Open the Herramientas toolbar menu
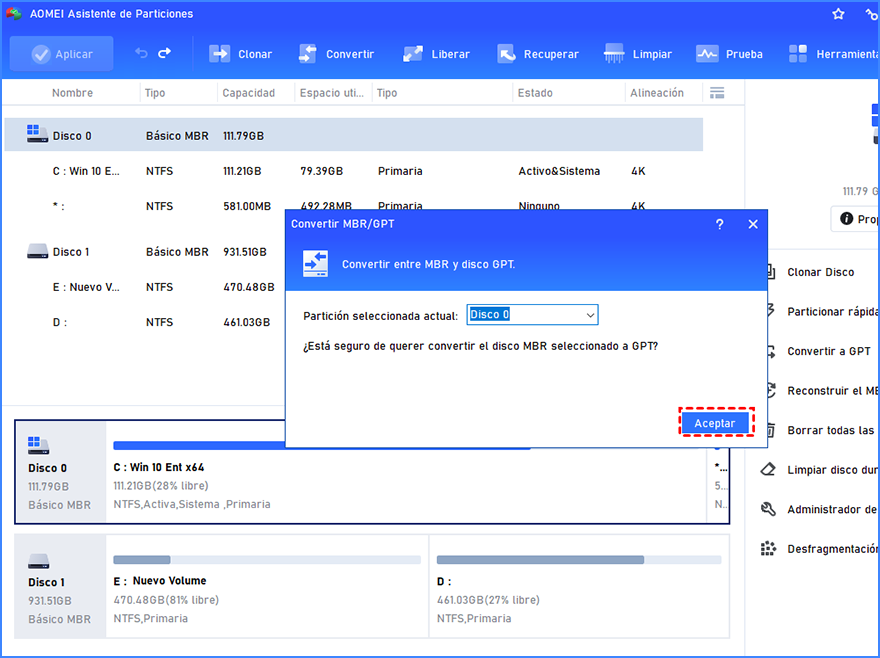 point(833,54)
